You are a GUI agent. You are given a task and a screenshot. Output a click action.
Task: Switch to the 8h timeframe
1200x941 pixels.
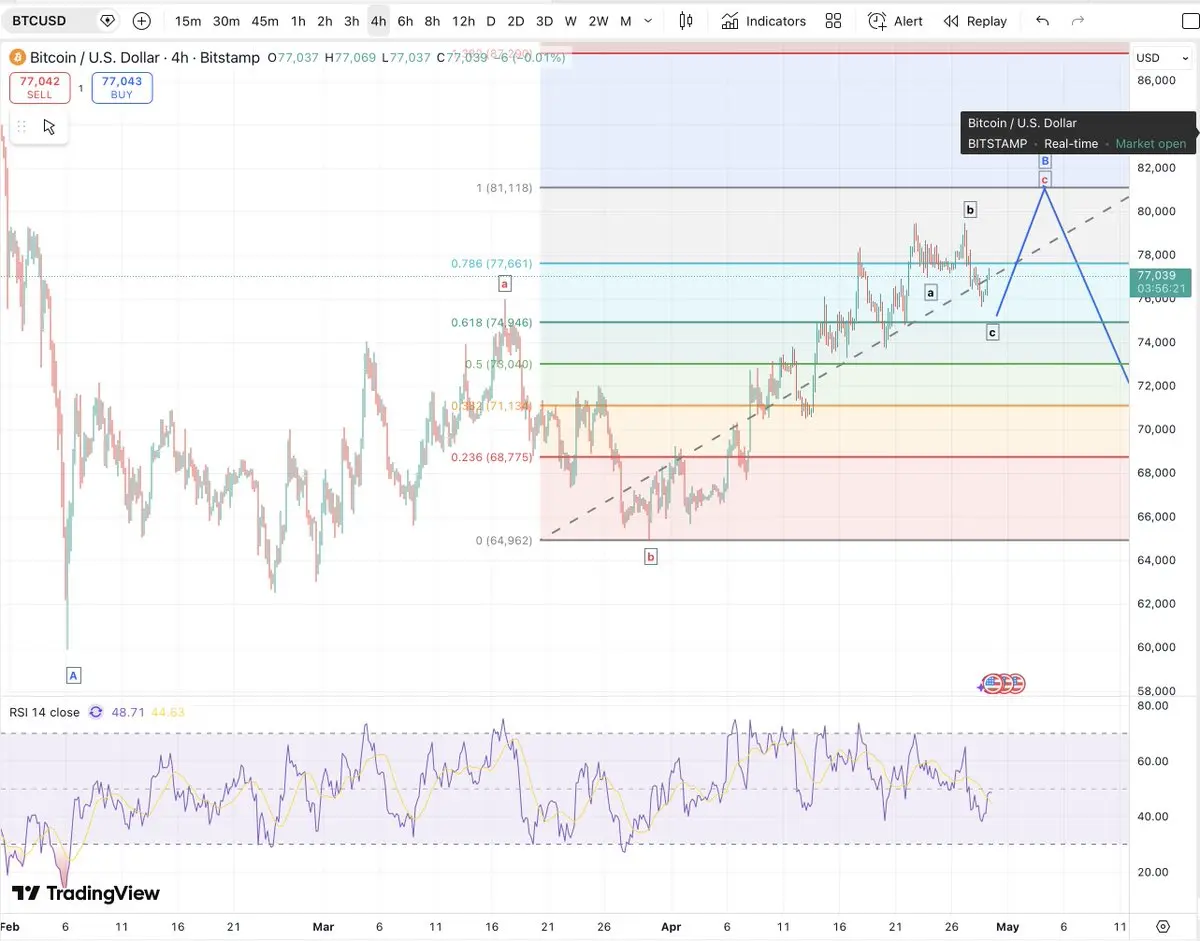(432, 21)
